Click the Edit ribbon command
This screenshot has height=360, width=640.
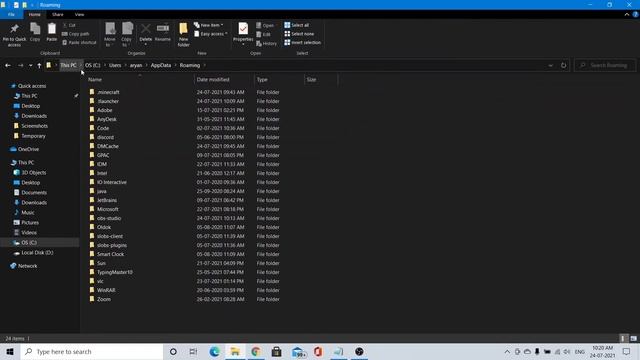(x=264, y=34)
